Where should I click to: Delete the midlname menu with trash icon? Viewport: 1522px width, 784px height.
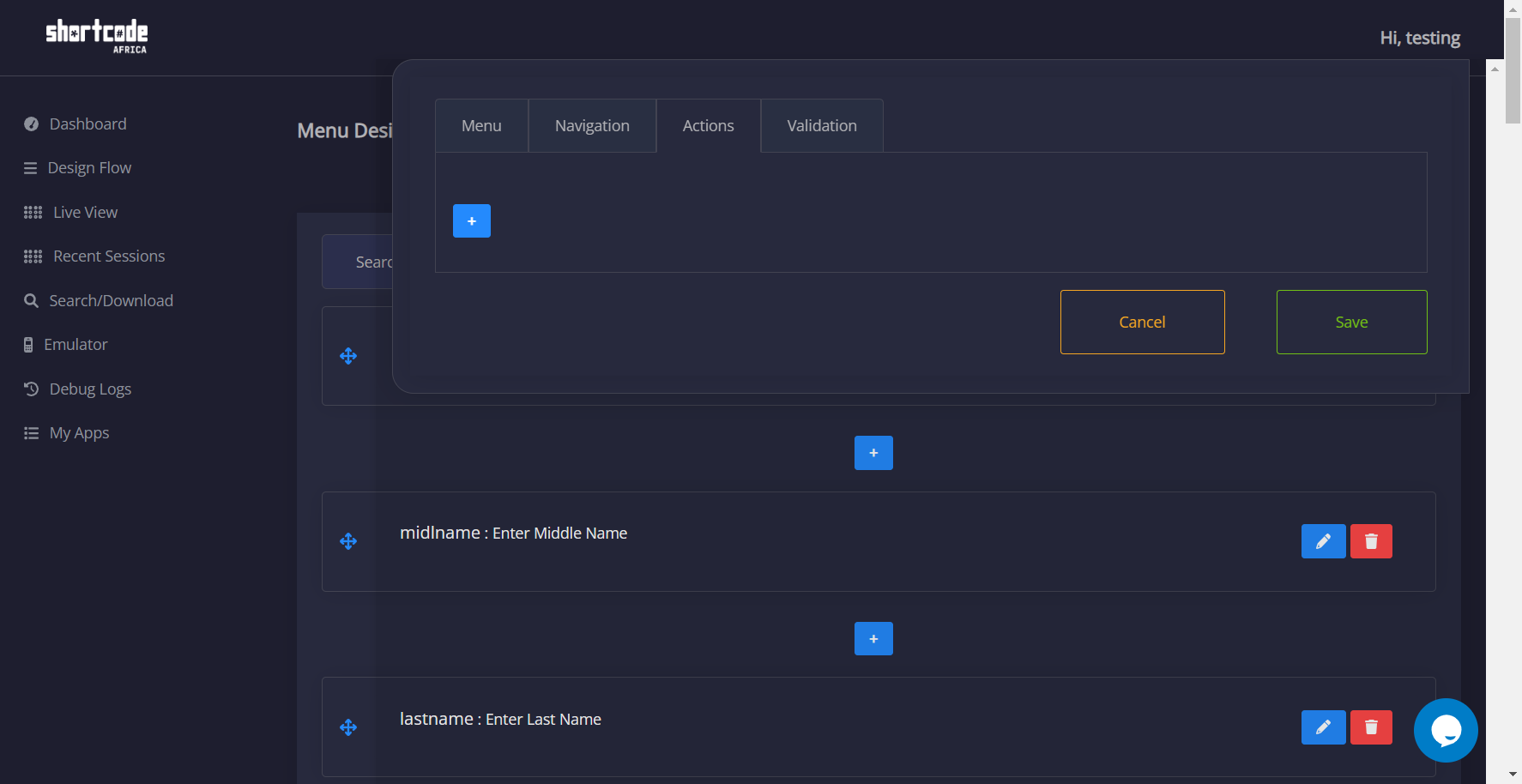1371,541
